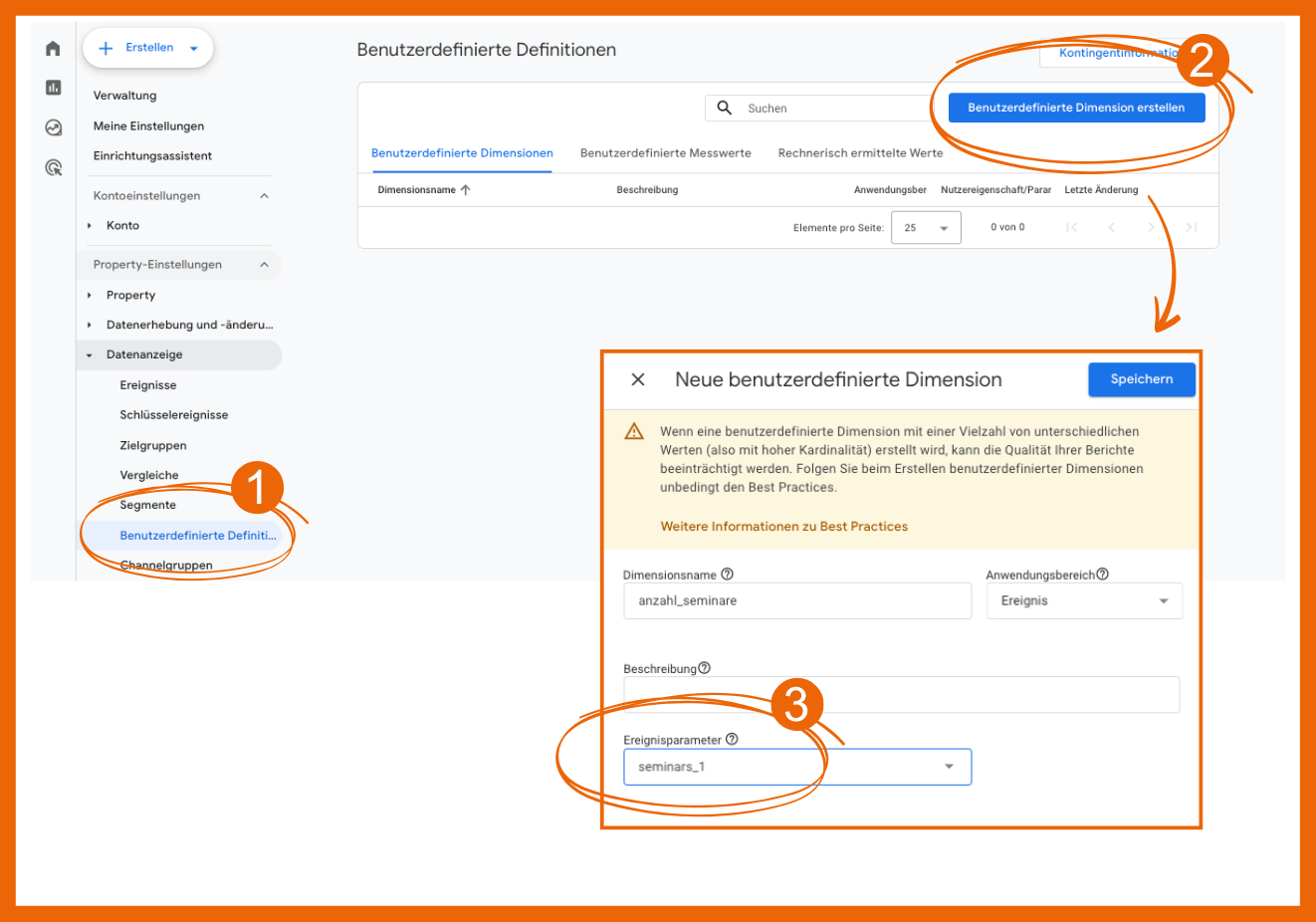Viewport: 1316px width, 922px height.
Task: Click help icon next to Dimensionsname
Action: pyautogui.click(x=728, y=575)
